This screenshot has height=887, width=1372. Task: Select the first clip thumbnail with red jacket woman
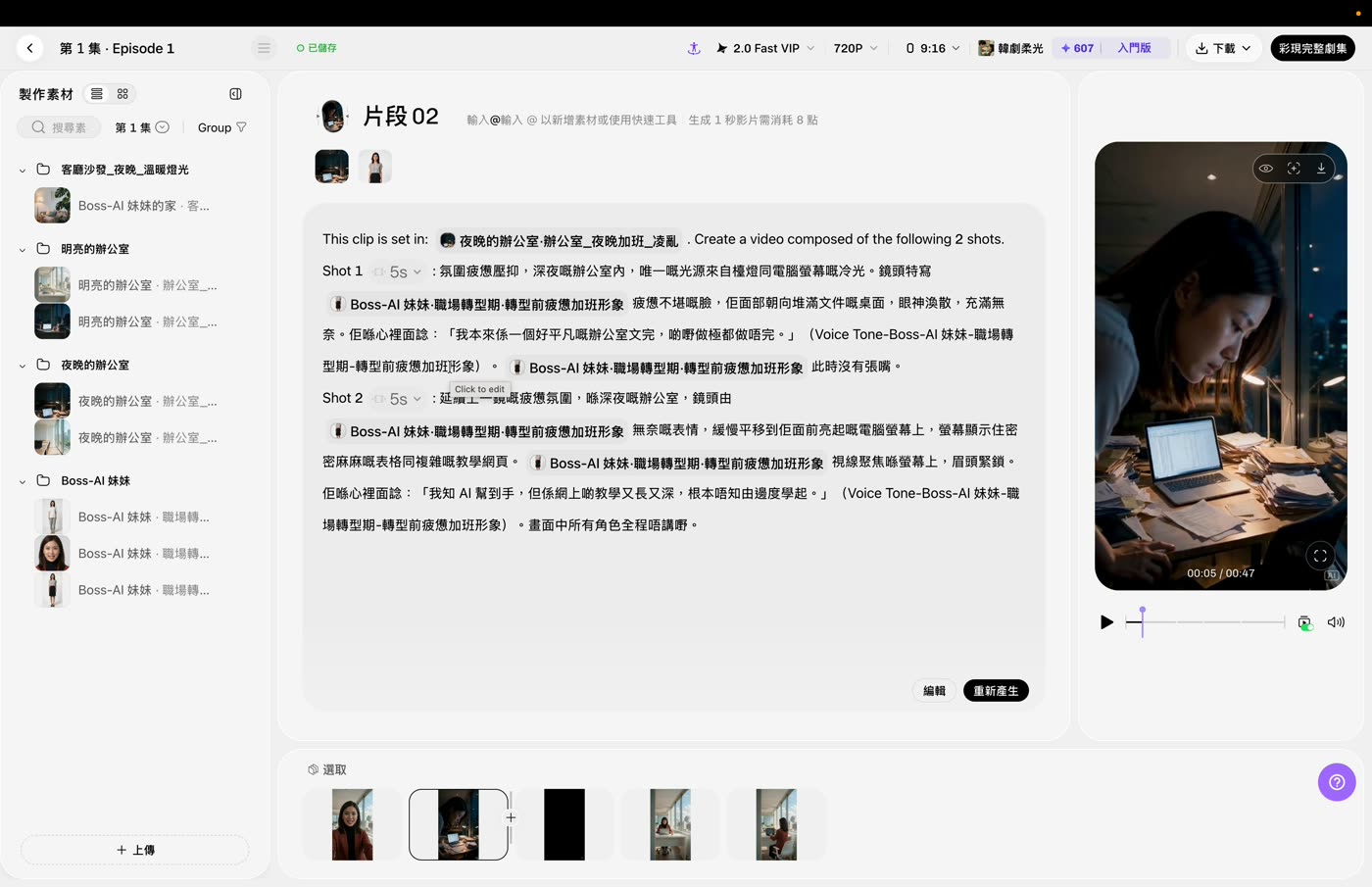tap(352, 824)
